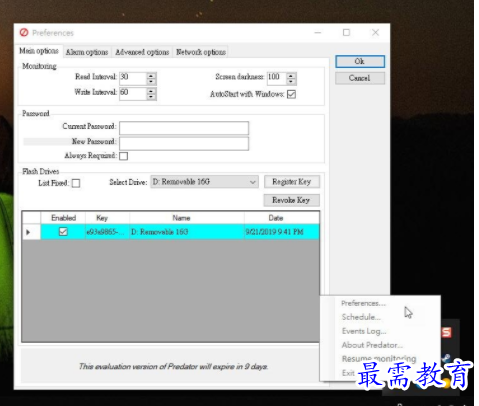Click Resume monitoring in tray menu

tap(379, 359)
